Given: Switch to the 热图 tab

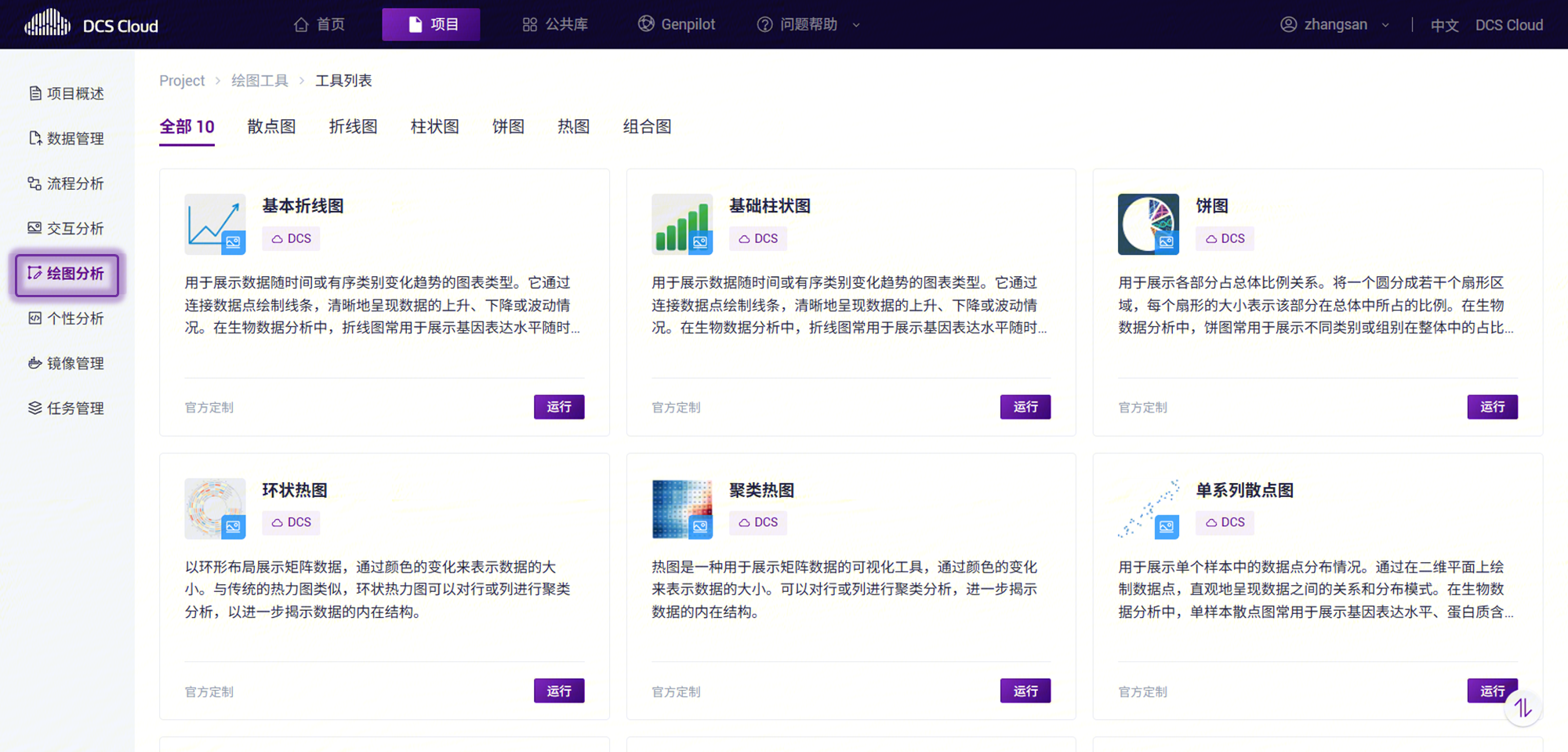Looking at the screenshot, I should (573, 127).
